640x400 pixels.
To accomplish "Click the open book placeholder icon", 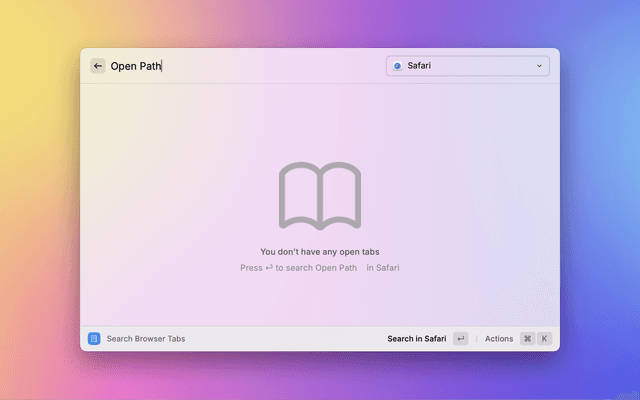I will coord(320,196).
